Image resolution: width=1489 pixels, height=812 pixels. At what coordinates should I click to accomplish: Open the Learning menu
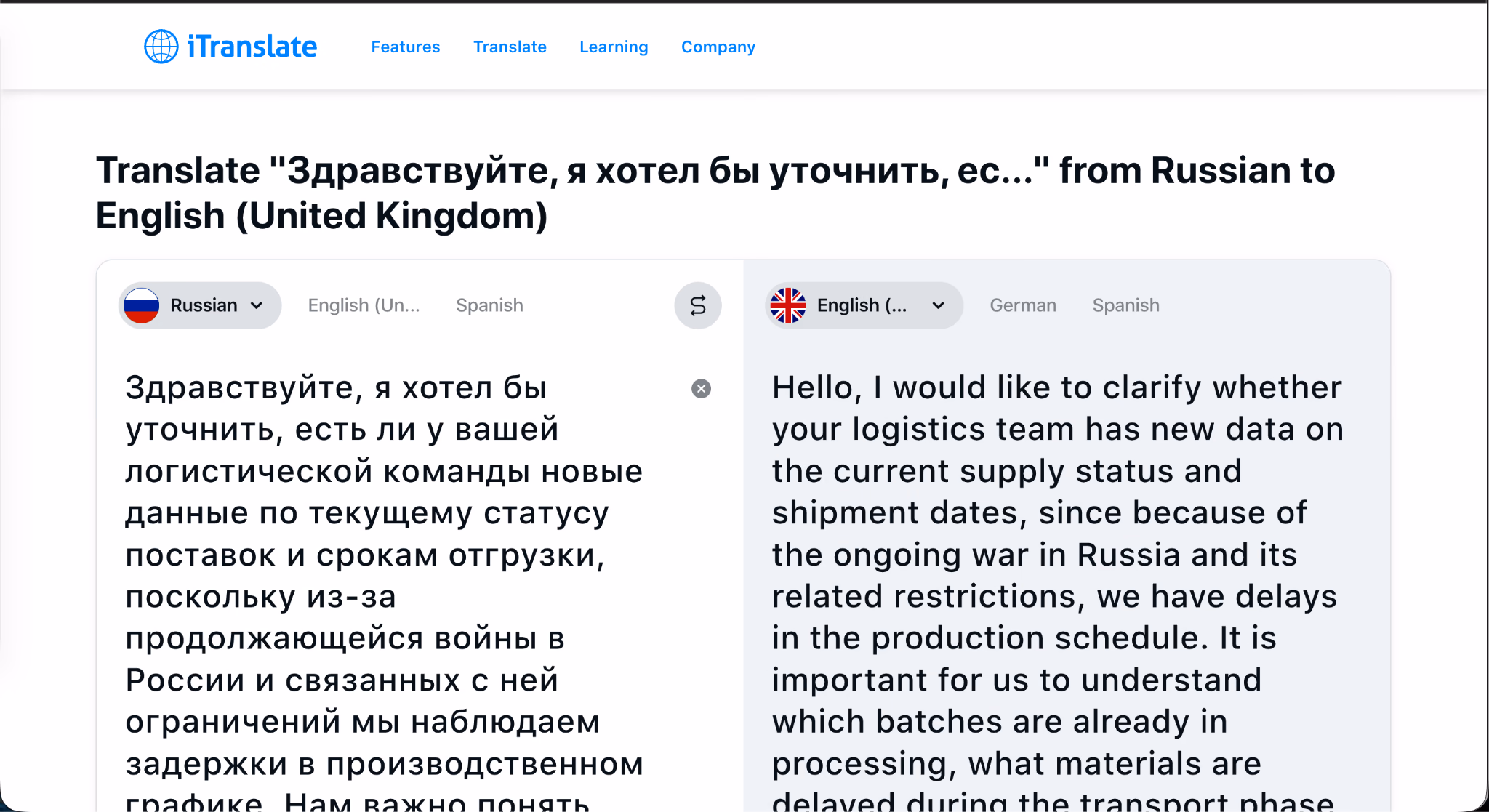pos(614,47)
